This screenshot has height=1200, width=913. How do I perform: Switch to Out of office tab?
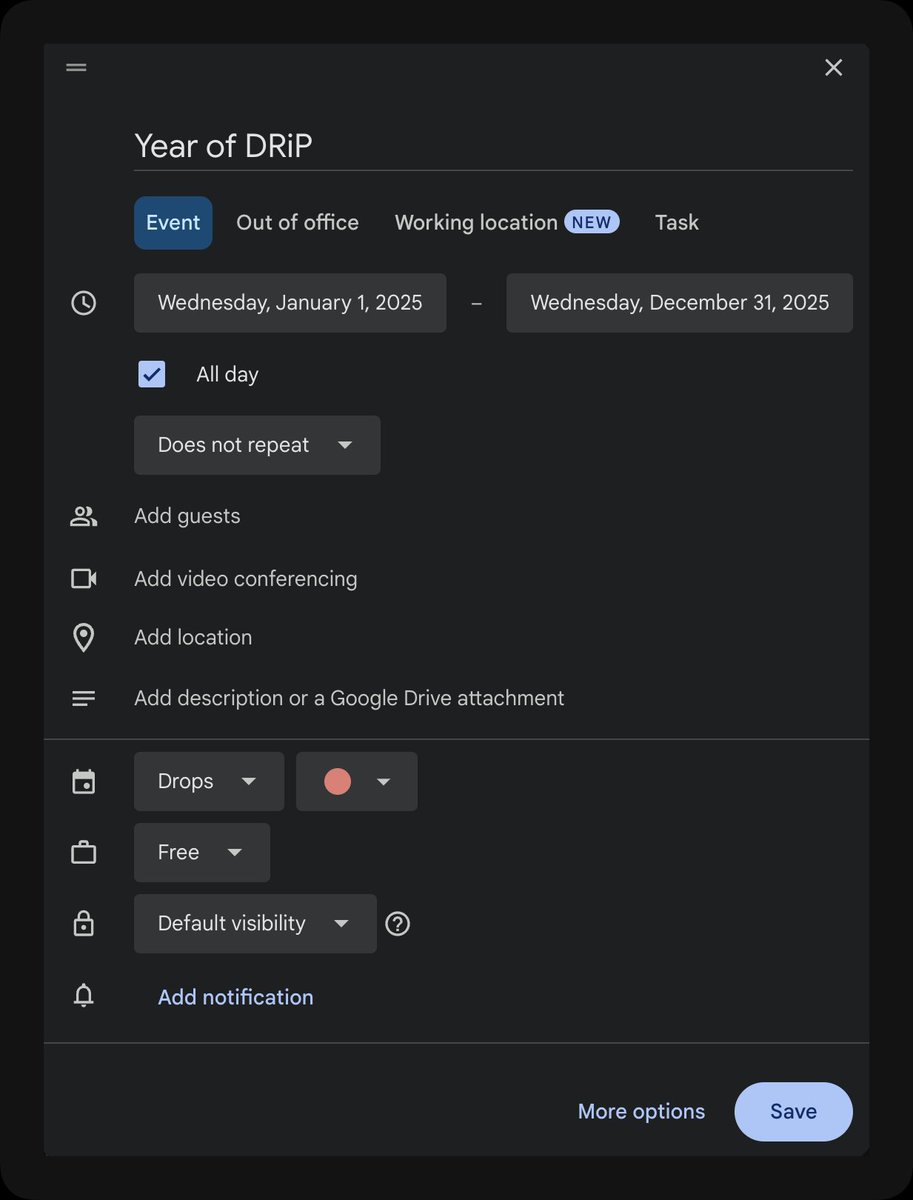297,222
